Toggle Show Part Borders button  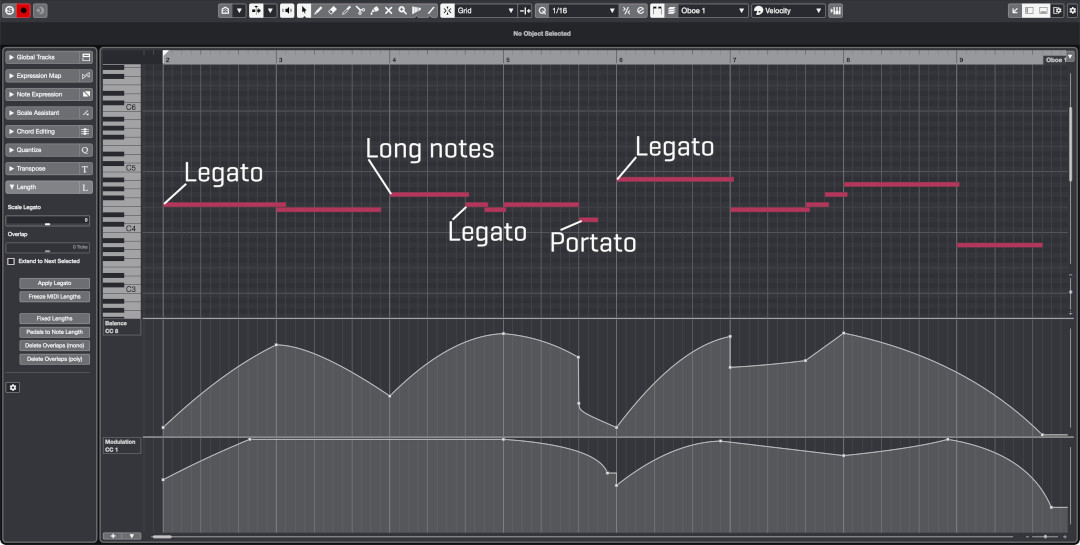click(x=657, y=11)
